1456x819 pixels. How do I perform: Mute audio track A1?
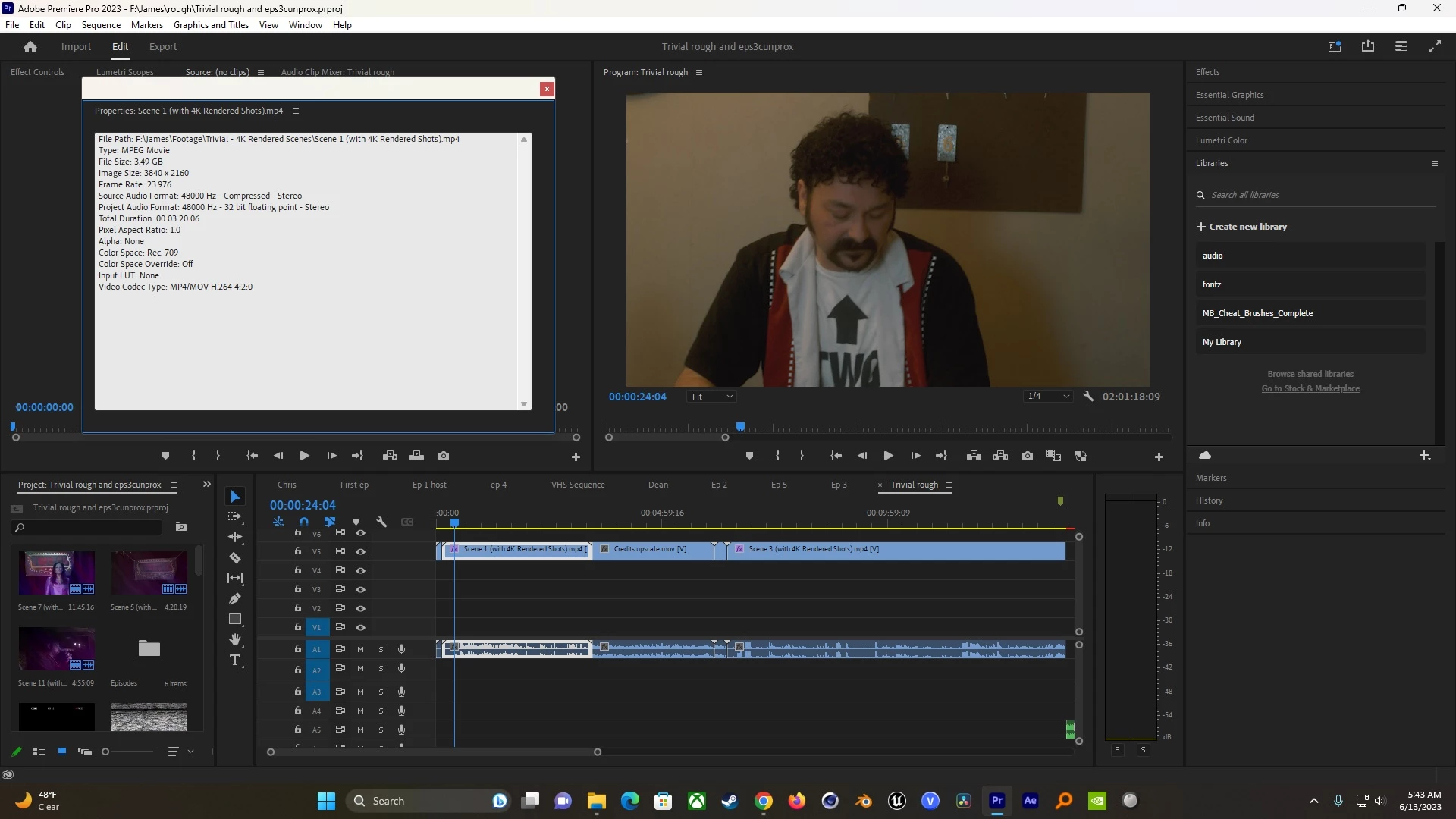(x=361, y=649)
